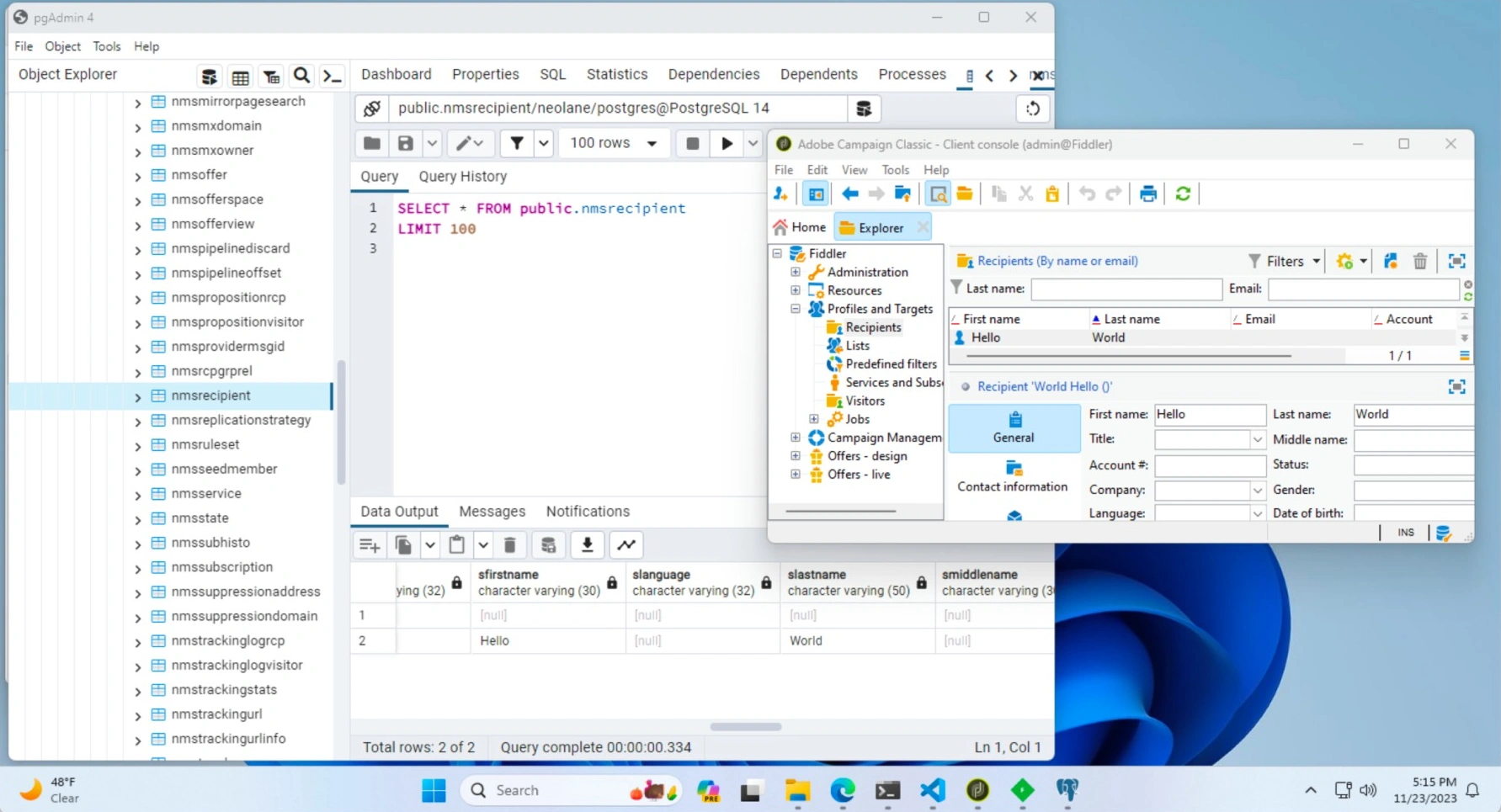Click the Save File icon in query toolbar
Image resolution: width=1501 pixels, height=812 pixels.
[x=406, y=143]
